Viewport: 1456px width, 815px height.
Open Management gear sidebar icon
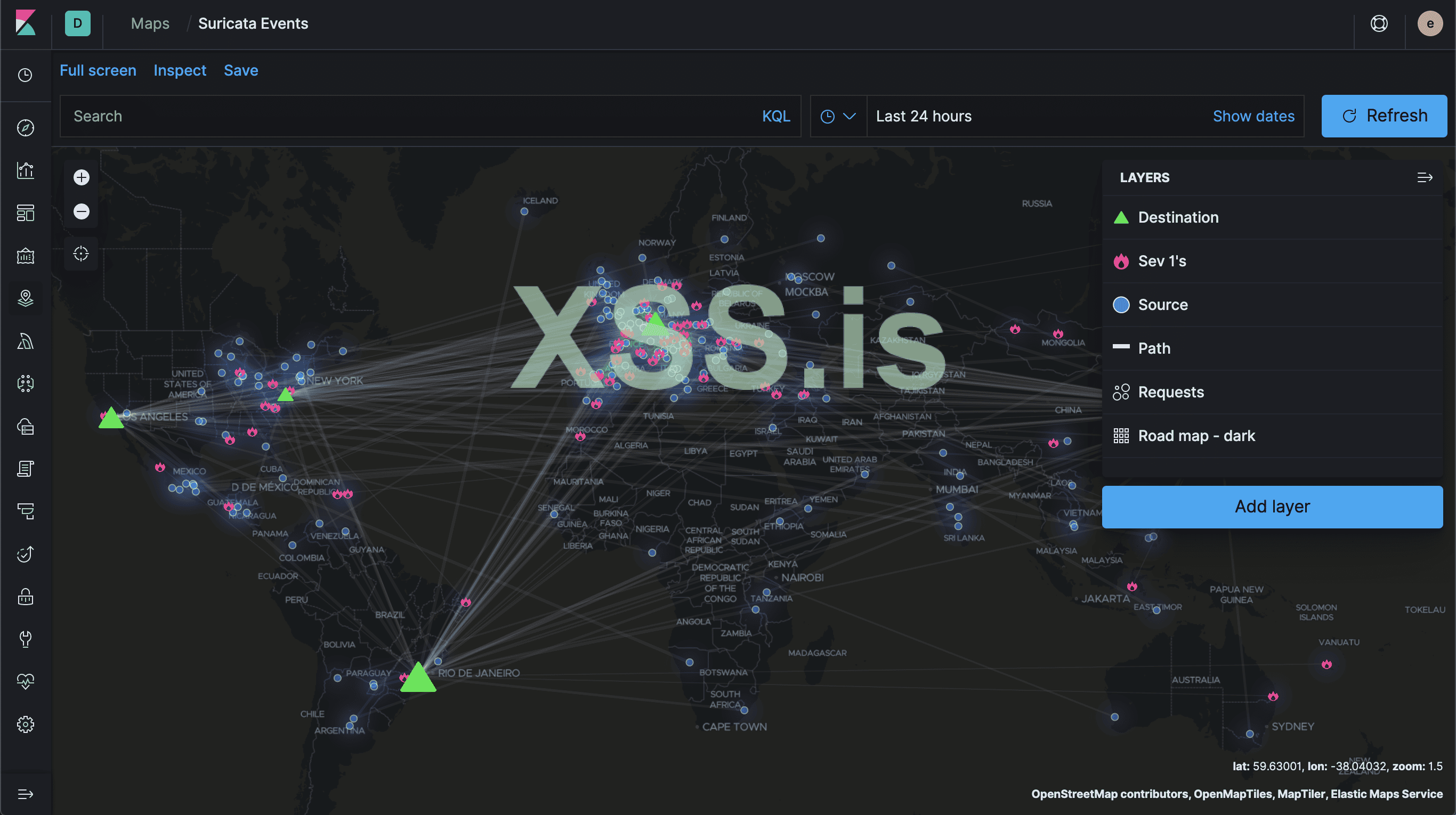point(26,724)
